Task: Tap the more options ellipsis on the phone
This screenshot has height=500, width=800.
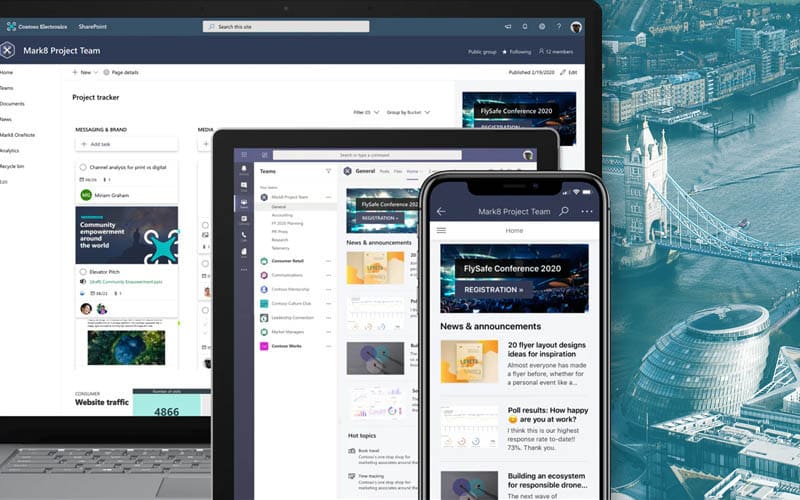Action: [587, 211]
